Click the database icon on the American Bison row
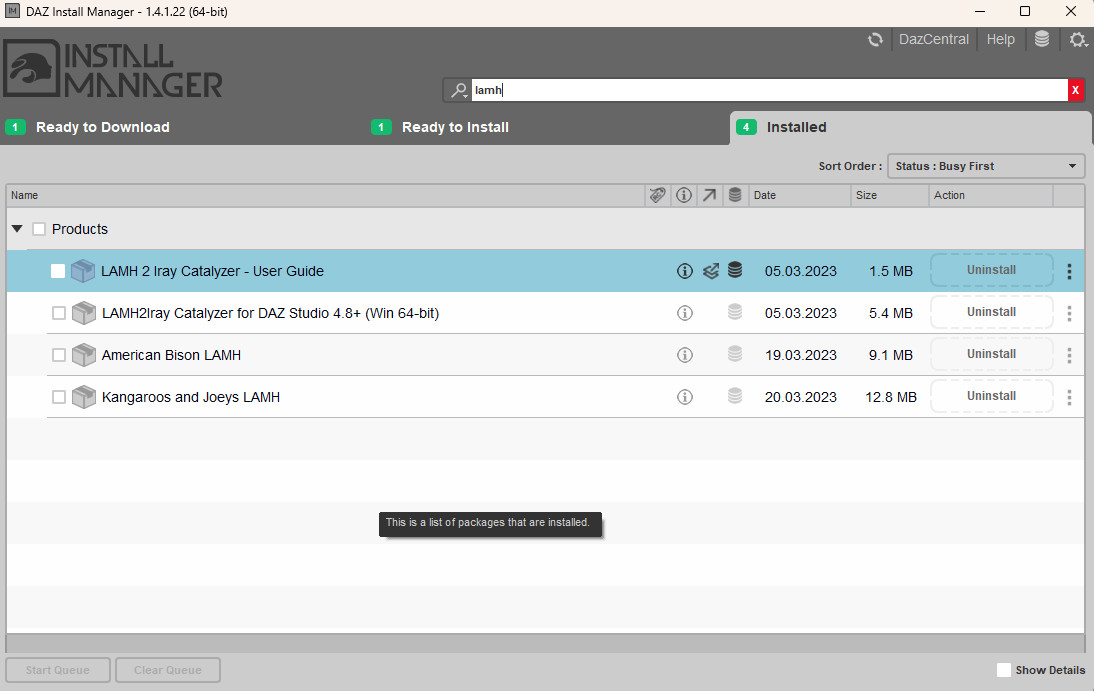The width and height of the screenshot is (1094, 691). pyautogui.click(x=735, y=354)
